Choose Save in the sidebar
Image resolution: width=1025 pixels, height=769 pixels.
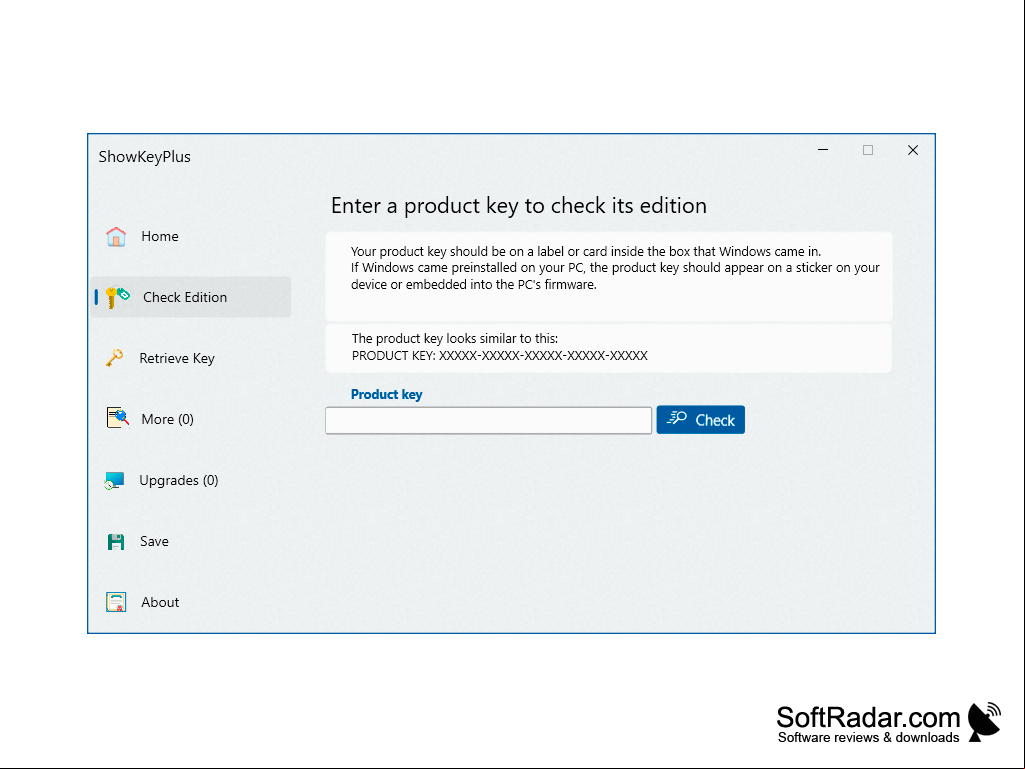coord(154,541)
